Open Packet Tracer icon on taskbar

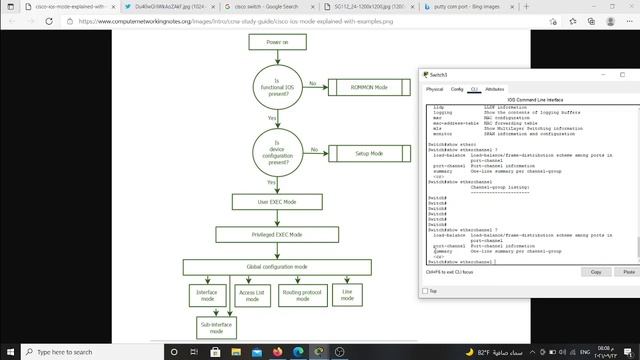(319, 352)
